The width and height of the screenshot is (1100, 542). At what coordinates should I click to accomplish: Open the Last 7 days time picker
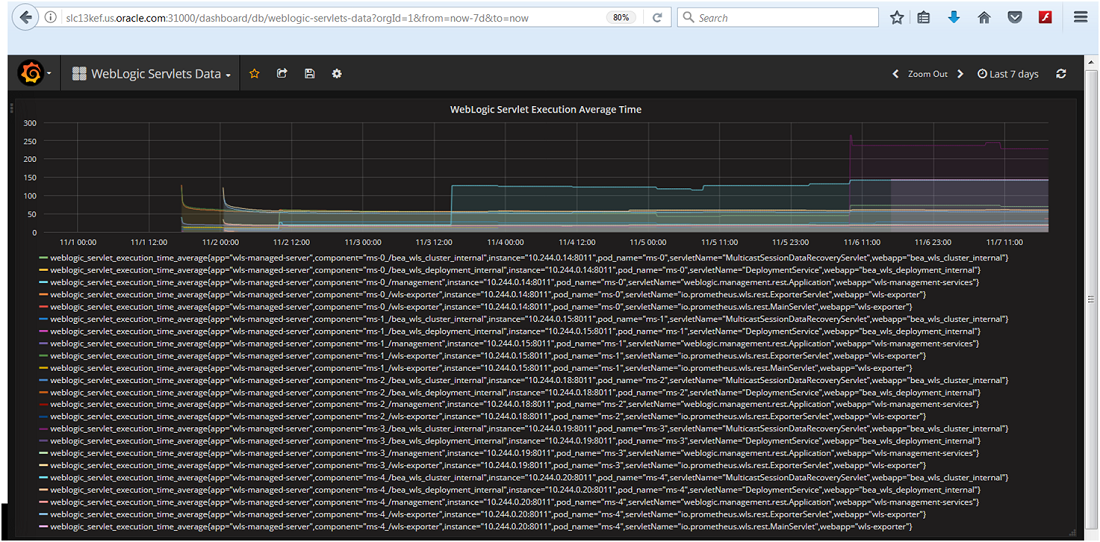1008,74
